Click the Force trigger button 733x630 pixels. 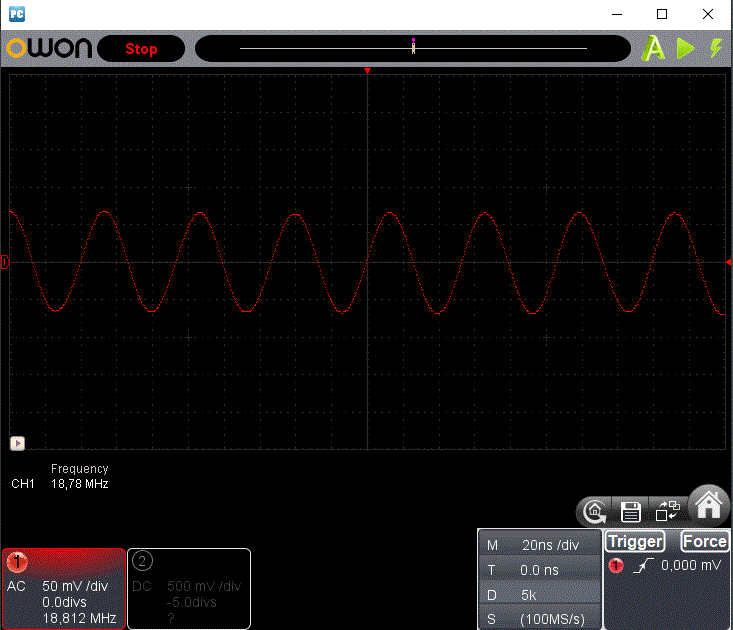704,542
